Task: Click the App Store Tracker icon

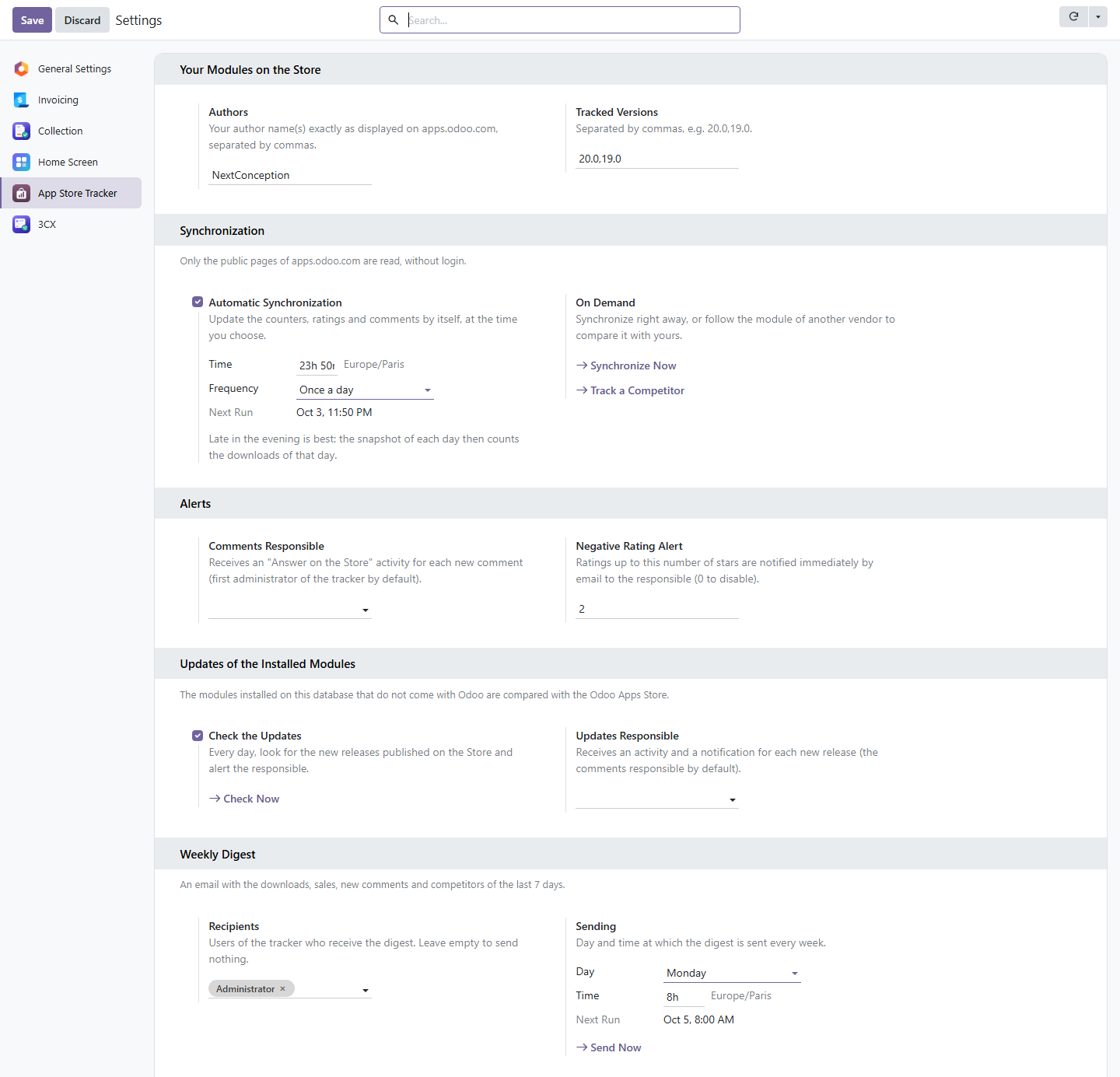Action: point(22,194)
